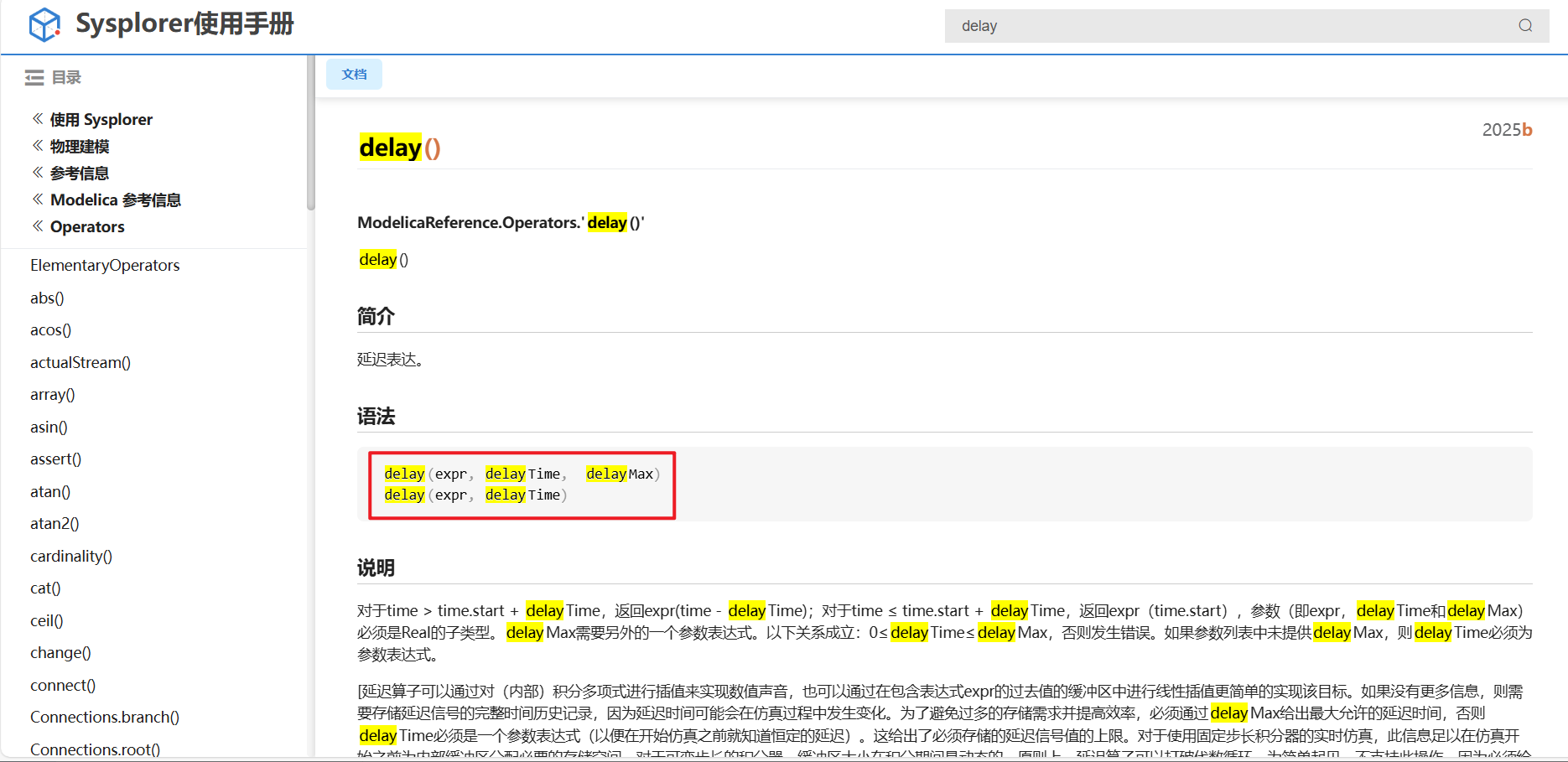Open 参考信息 in the table of contents
The width and height of the screenshot is (1568, 762).
pos(80,174)
